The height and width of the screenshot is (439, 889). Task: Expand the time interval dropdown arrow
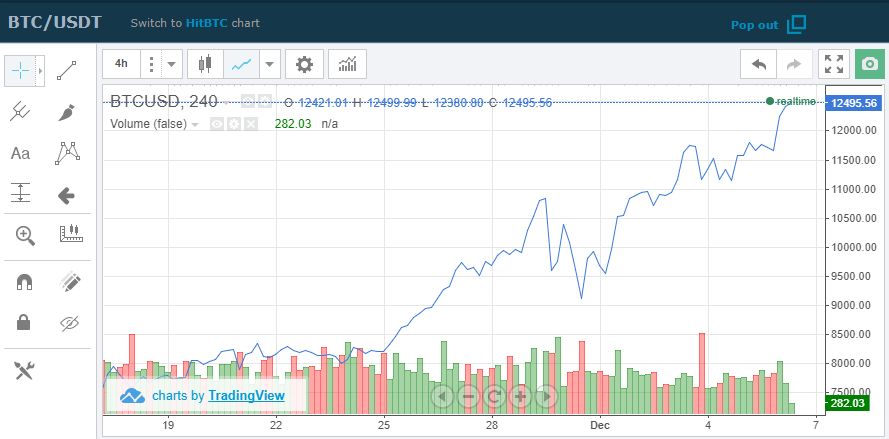(x=172, y=64)
